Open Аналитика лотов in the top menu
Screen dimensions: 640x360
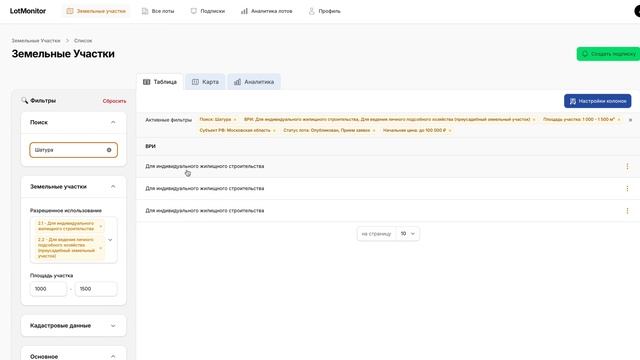coord(267,11)
